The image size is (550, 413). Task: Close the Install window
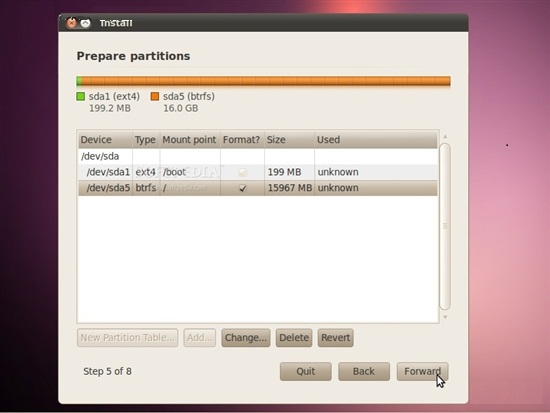click(x=72, y=23)
